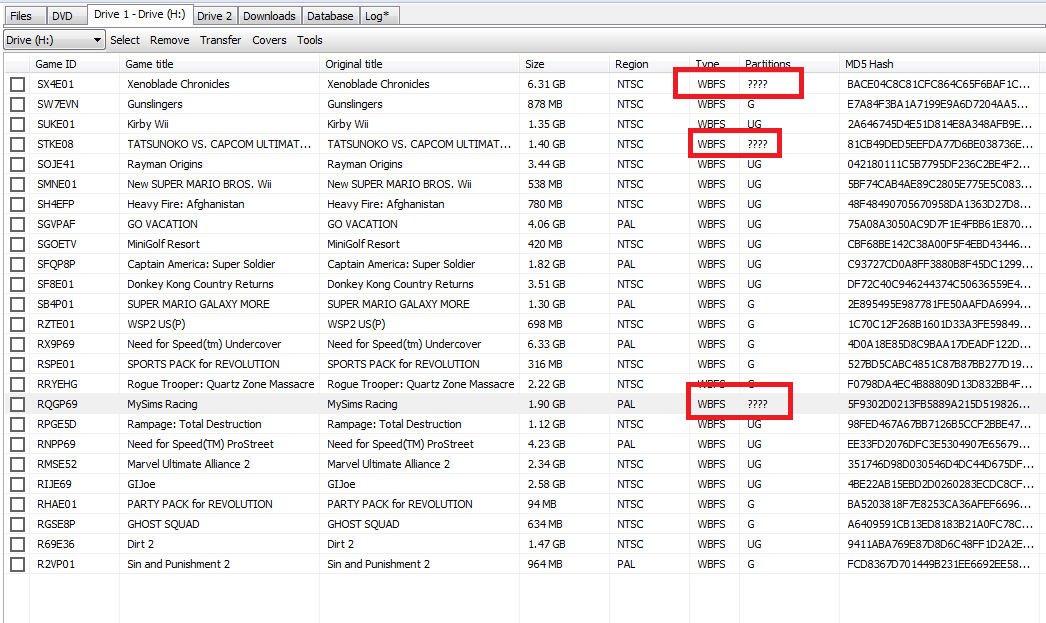Select Need for Speed(TM) ProStreet game title
The height and width of the screenshot is (623, 1046).
[200, 444]
